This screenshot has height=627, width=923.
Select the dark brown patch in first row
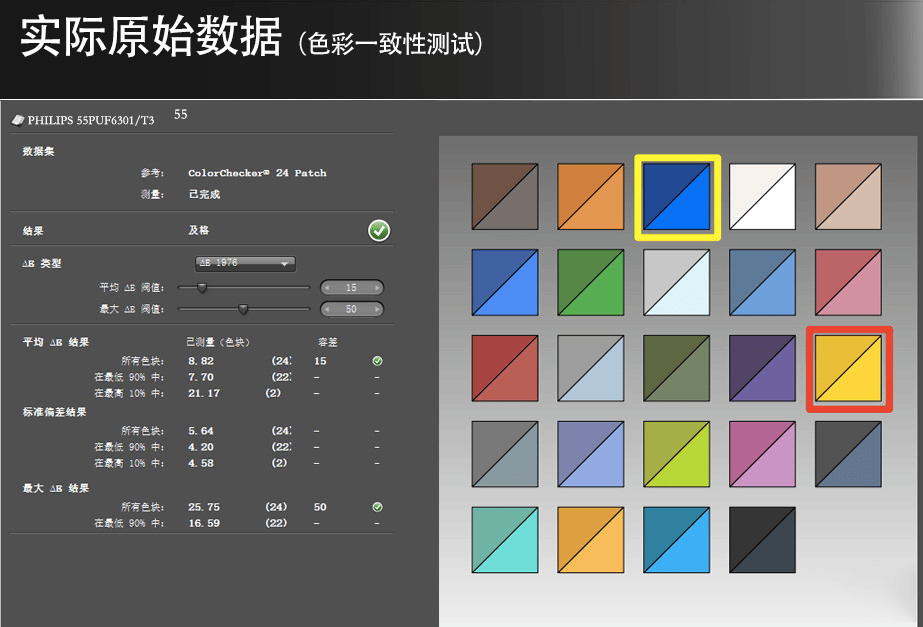505,197
